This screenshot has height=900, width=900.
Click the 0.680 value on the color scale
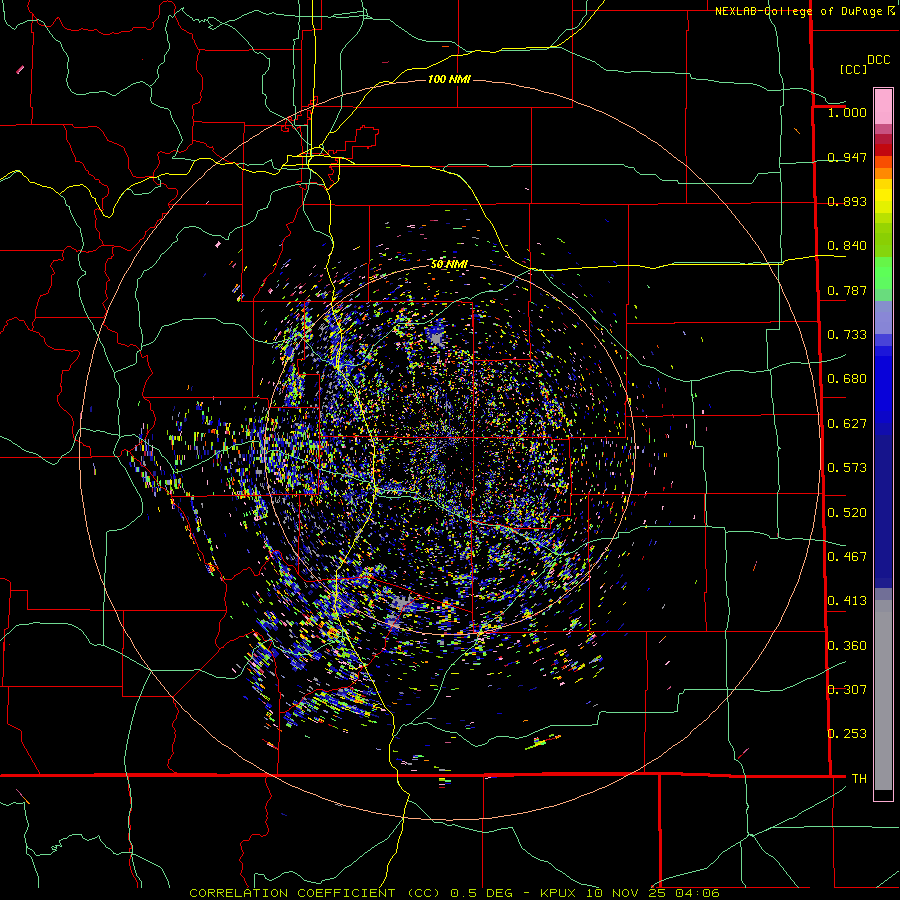tap(847, 379)
